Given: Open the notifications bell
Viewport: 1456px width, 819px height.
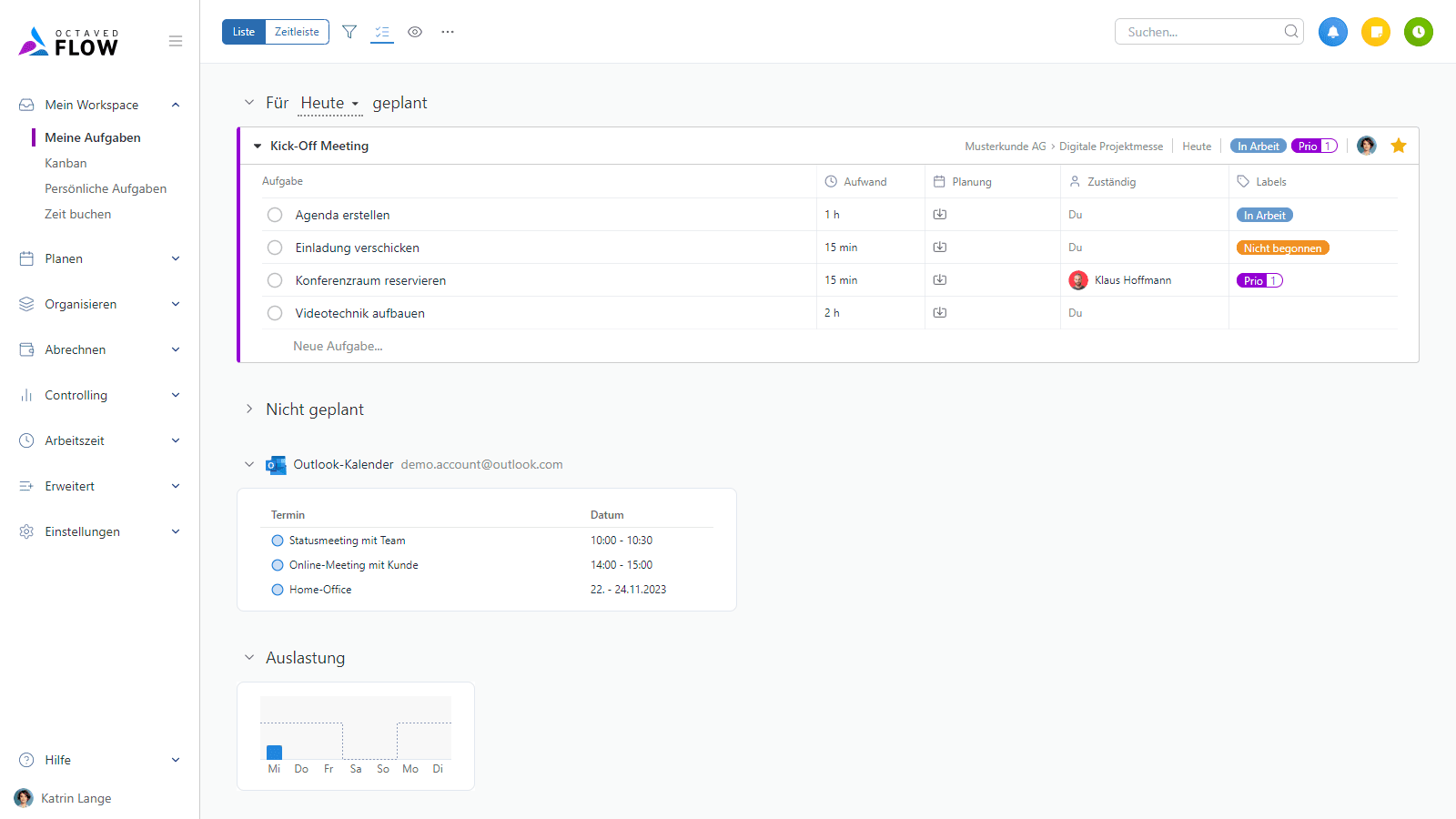Looking at the screenshot, I should click(1332, 32).
